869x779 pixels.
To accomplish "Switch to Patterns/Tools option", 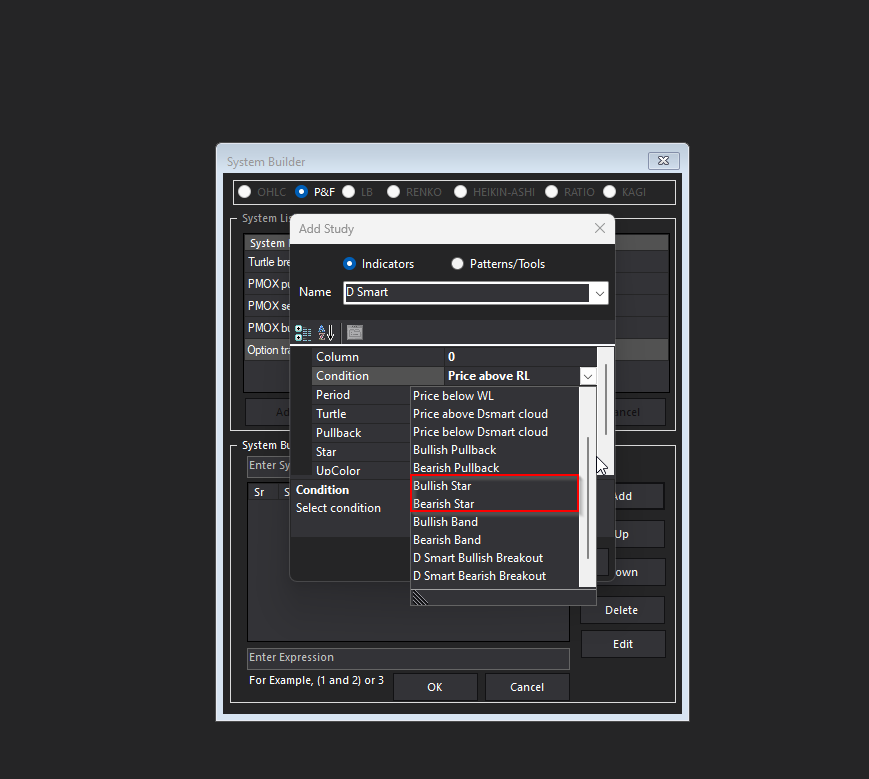I will [457, 264].
